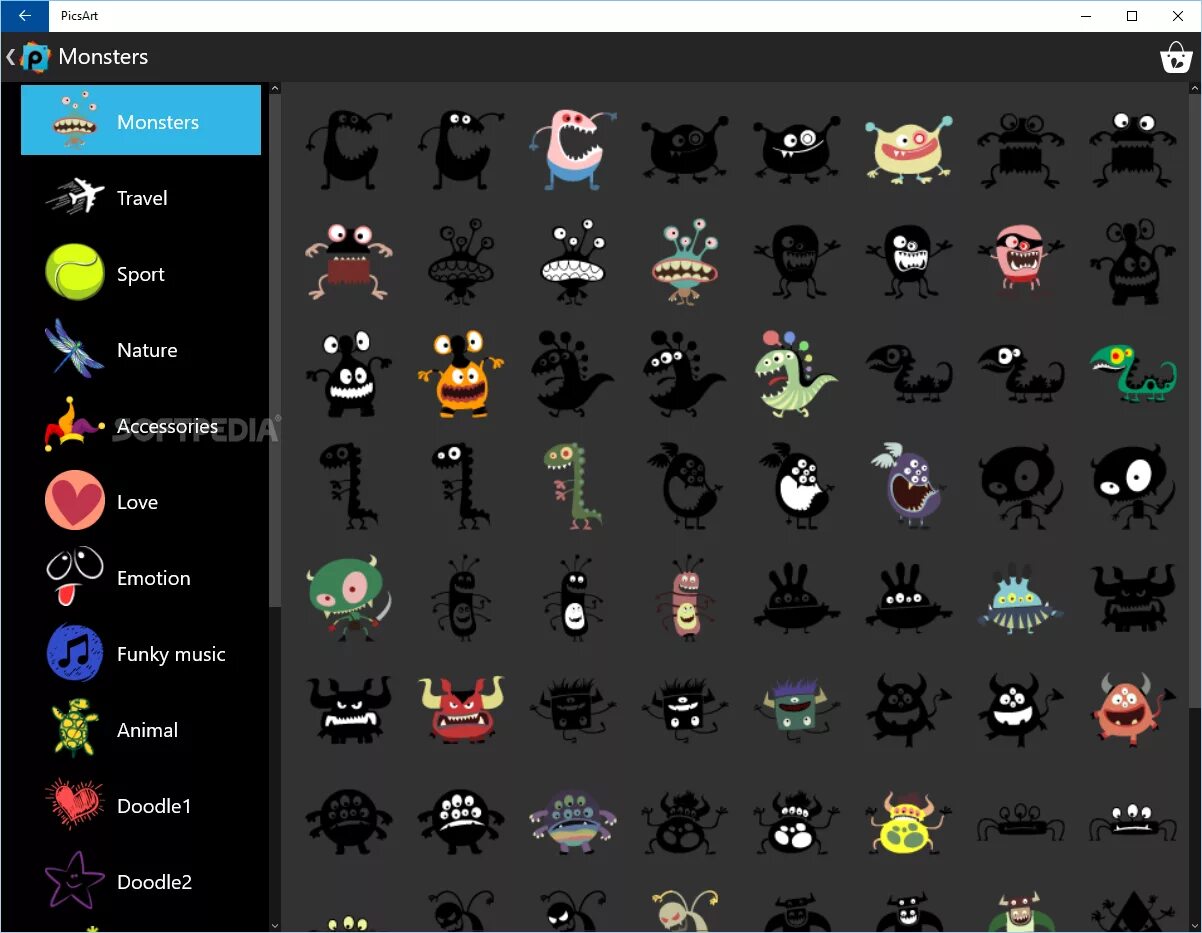Click the airplane Travel icon

point(75,196)
